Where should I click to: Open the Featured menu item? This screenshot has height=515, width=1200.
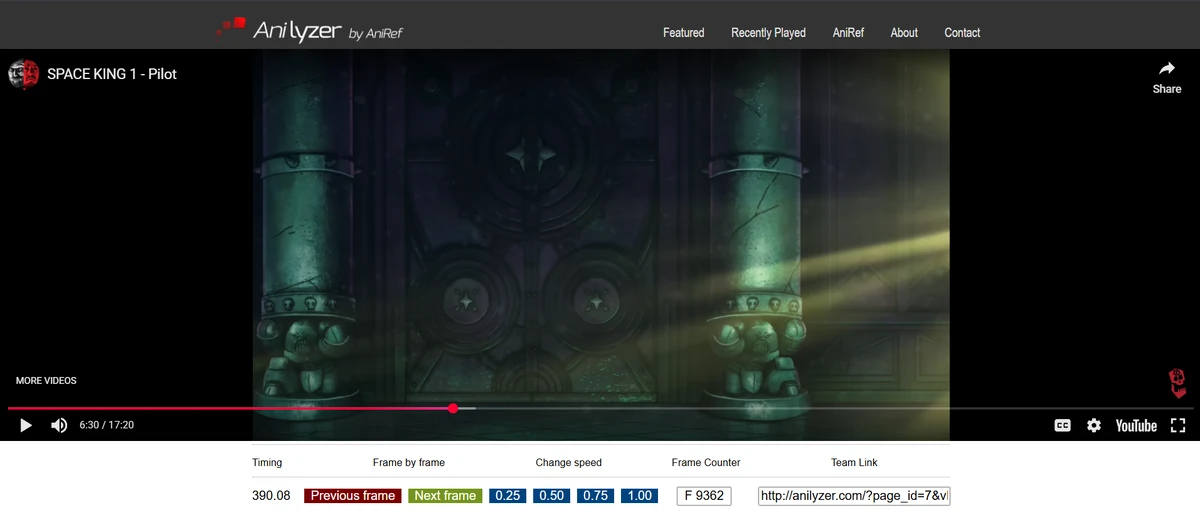[684, 33]
